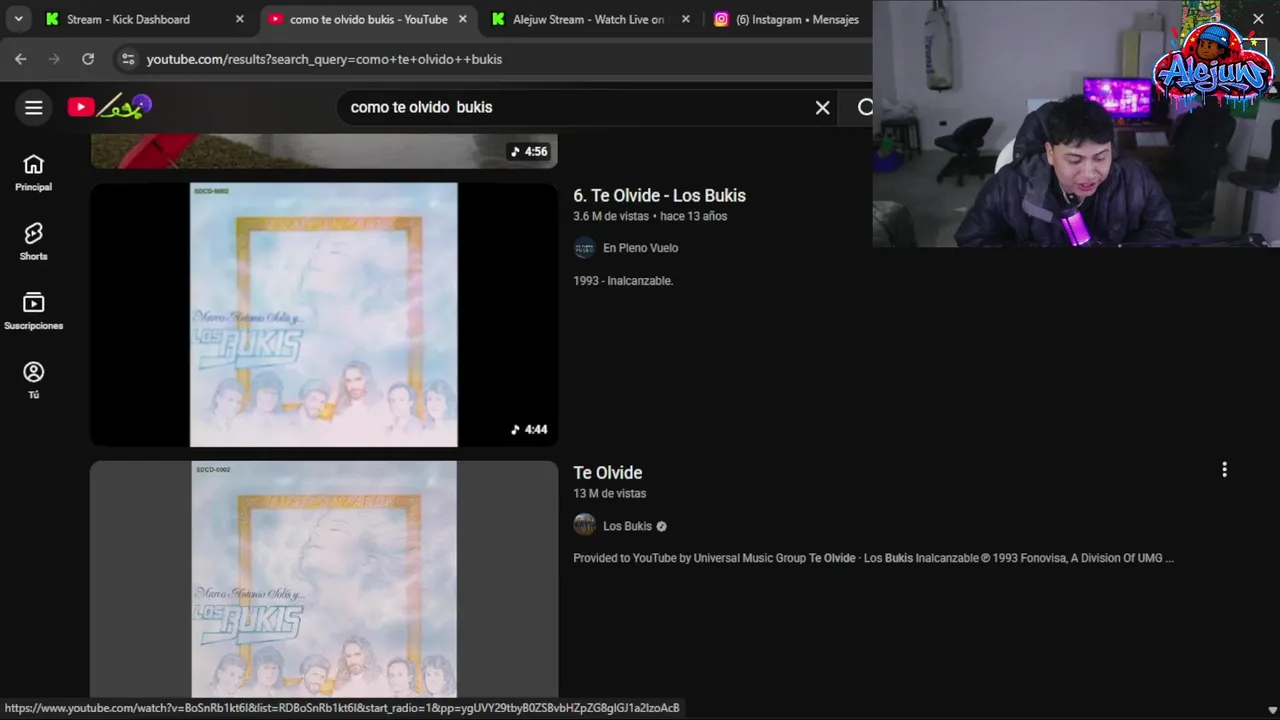Image resolution: width=1280 pixels, height=720 pixels.
Task: Open the Los Bukis channel name
Action: (627, 526)
